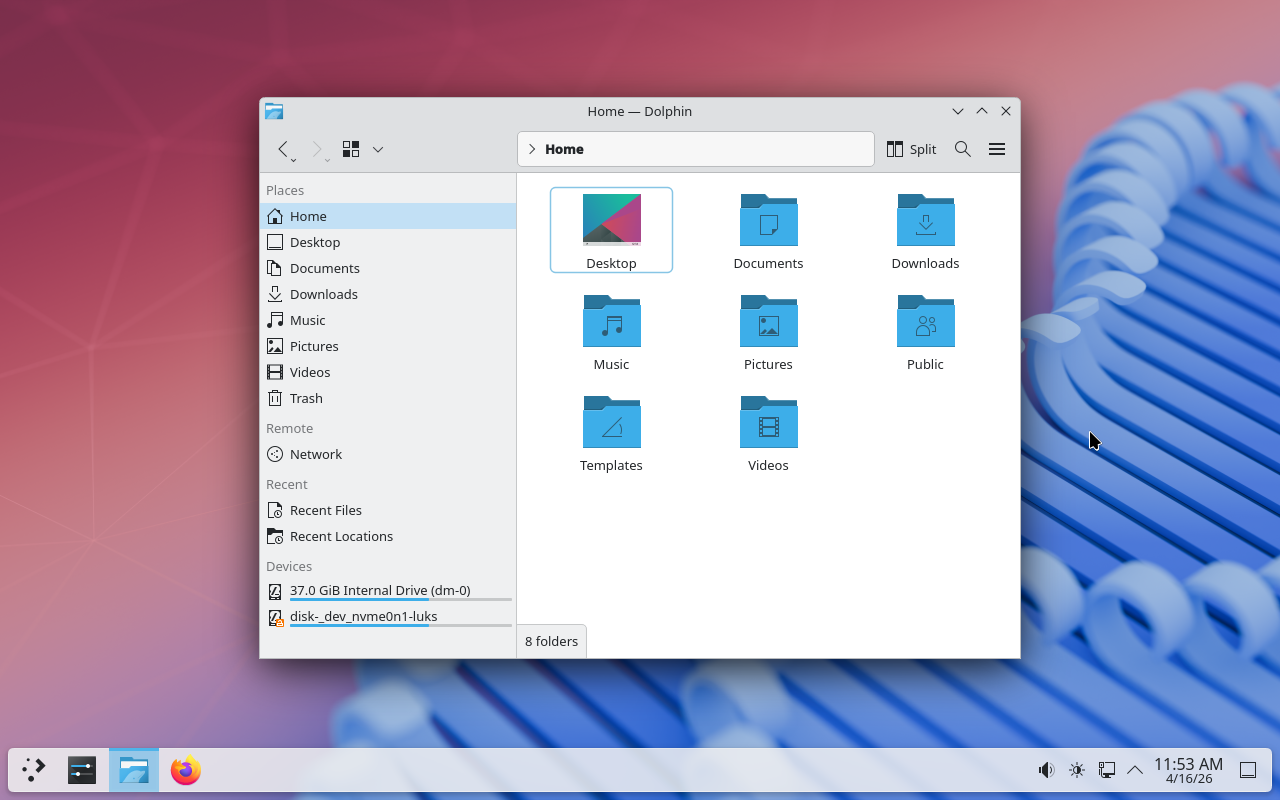Open the volume control in system tray

tap(1046, 770)
